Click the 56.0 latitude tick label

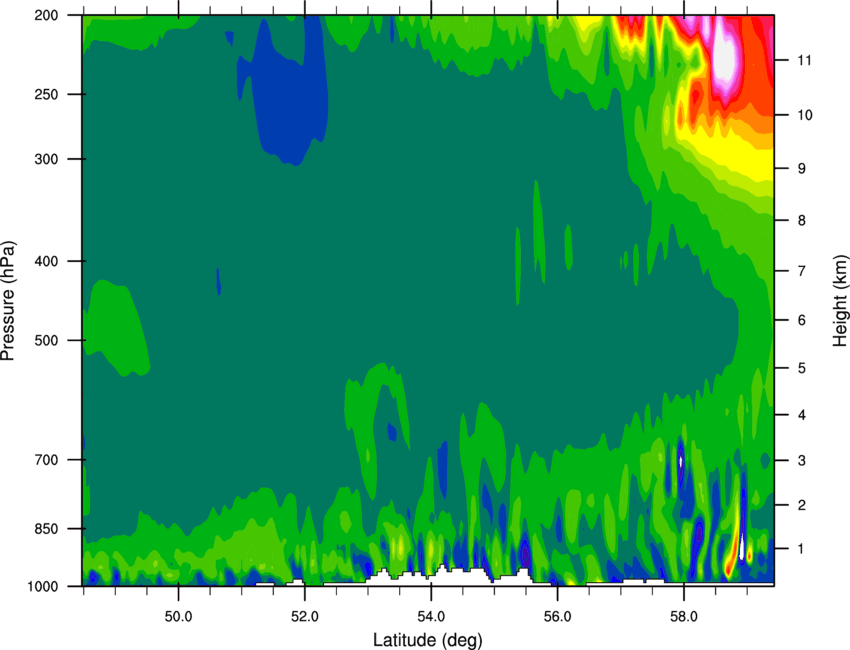(557, 617)
